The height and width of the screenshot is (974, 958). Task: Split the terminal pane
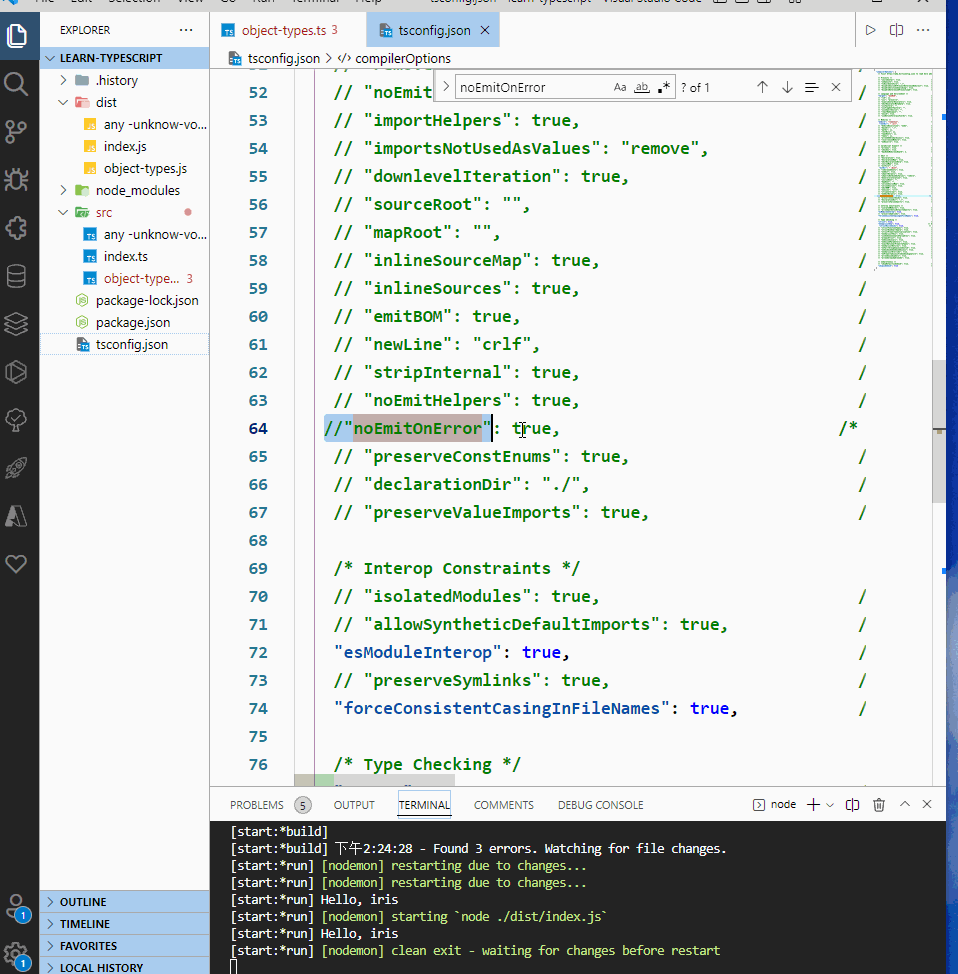pos(851,804)
